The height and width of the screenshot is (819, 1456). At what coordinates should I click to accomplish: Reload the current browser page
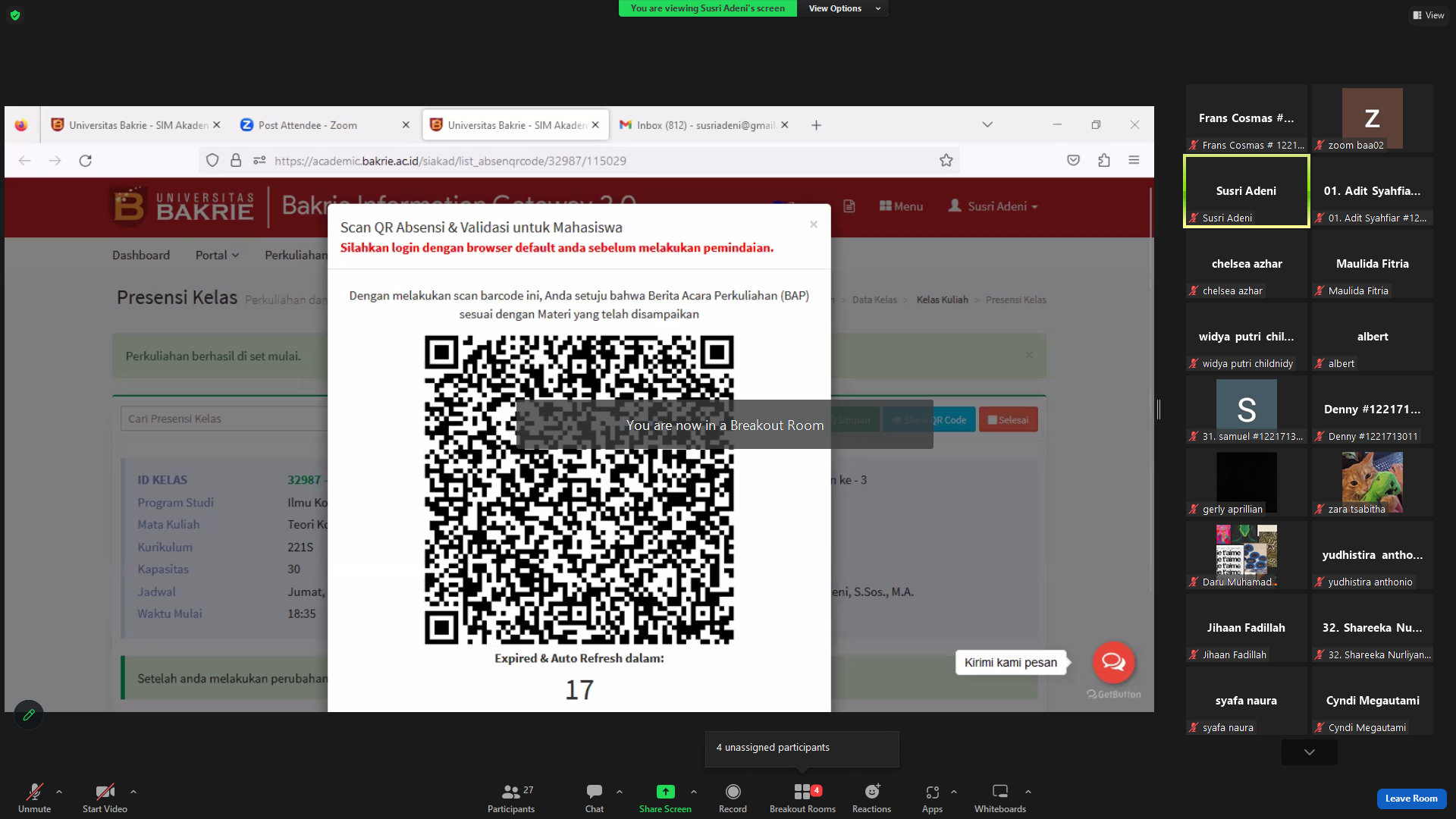(86, 161)
